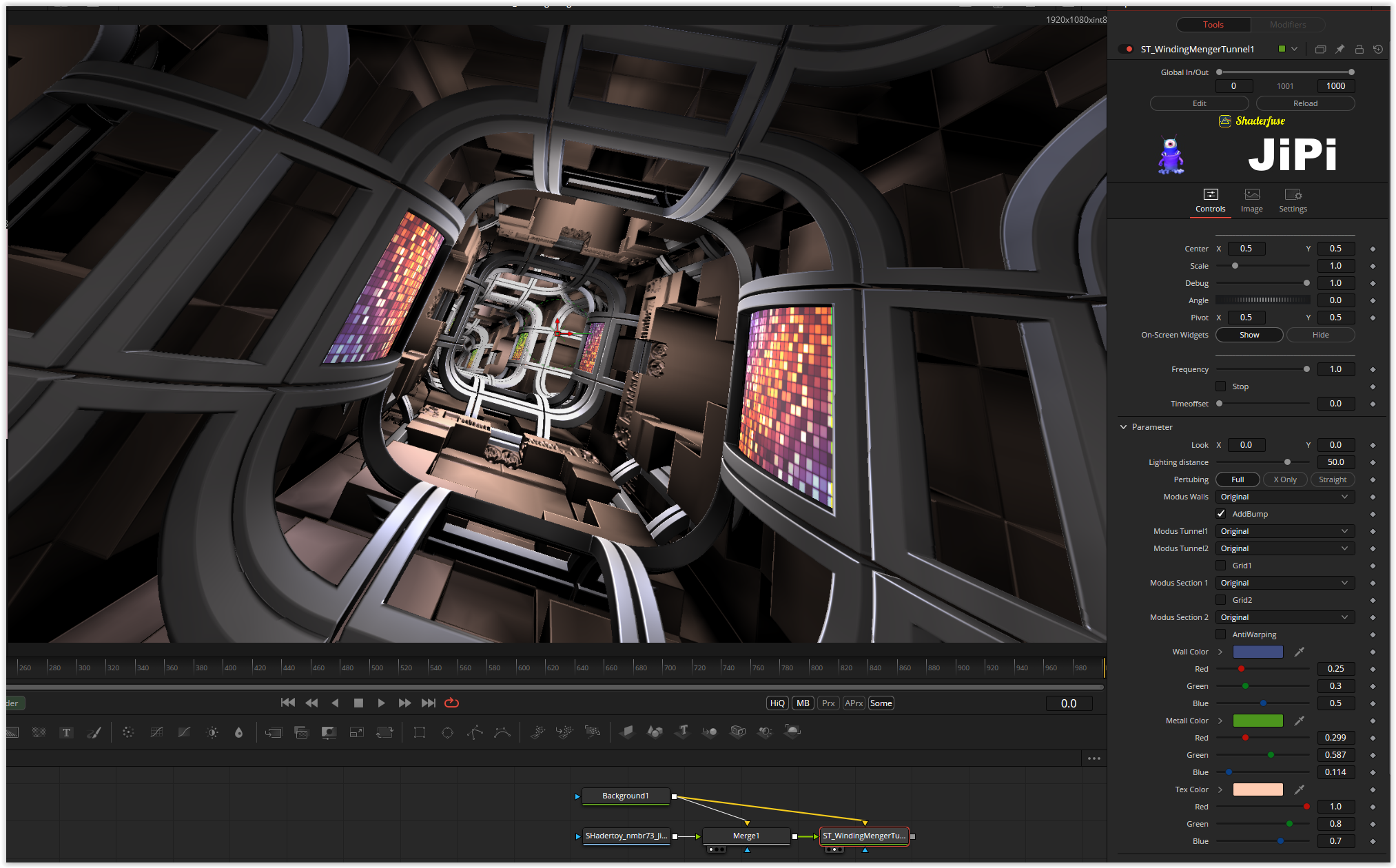Add an Image Plane 3D node
The image size is (1396, 868).
[x=627, y=732]
